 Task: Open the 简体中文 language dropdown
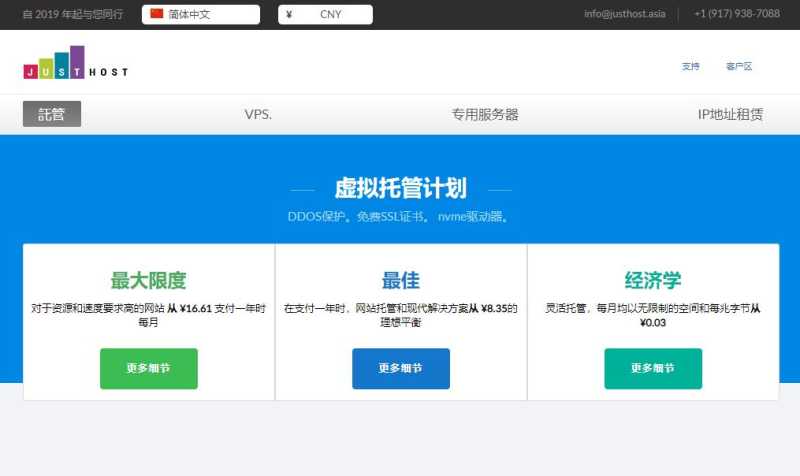(x=201, y=14)
